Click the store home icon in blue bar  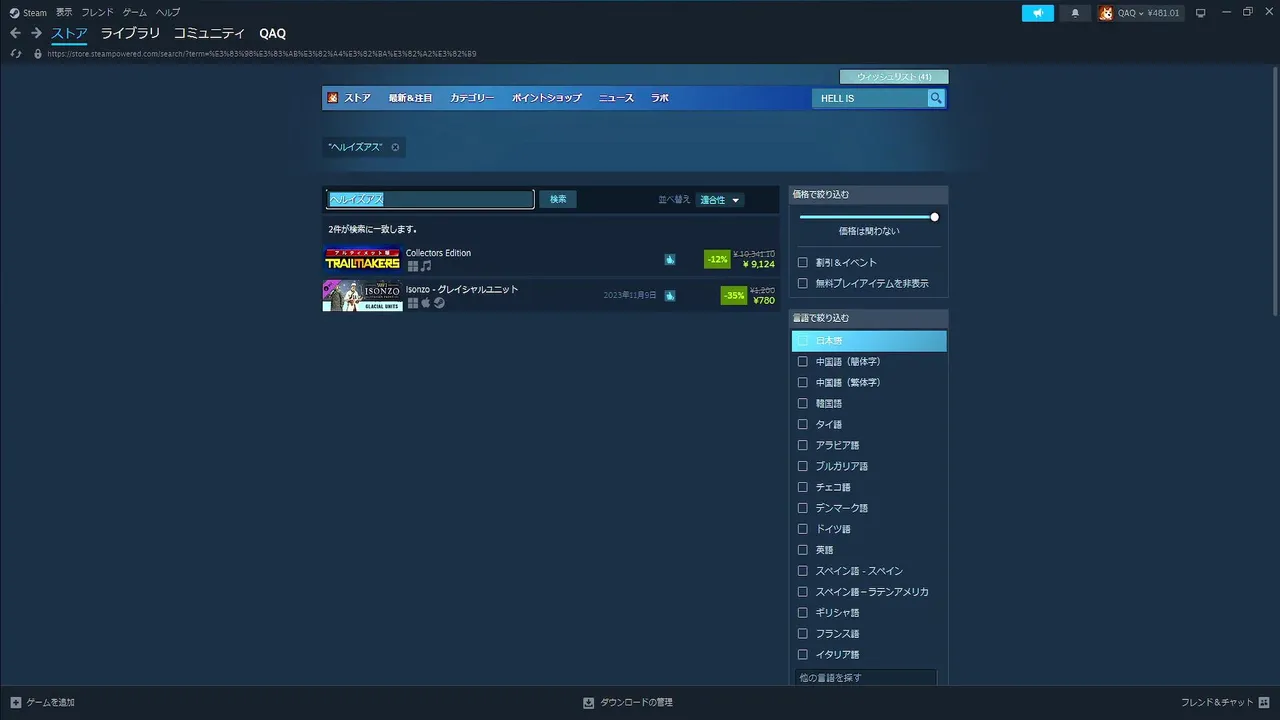[333, 98]
